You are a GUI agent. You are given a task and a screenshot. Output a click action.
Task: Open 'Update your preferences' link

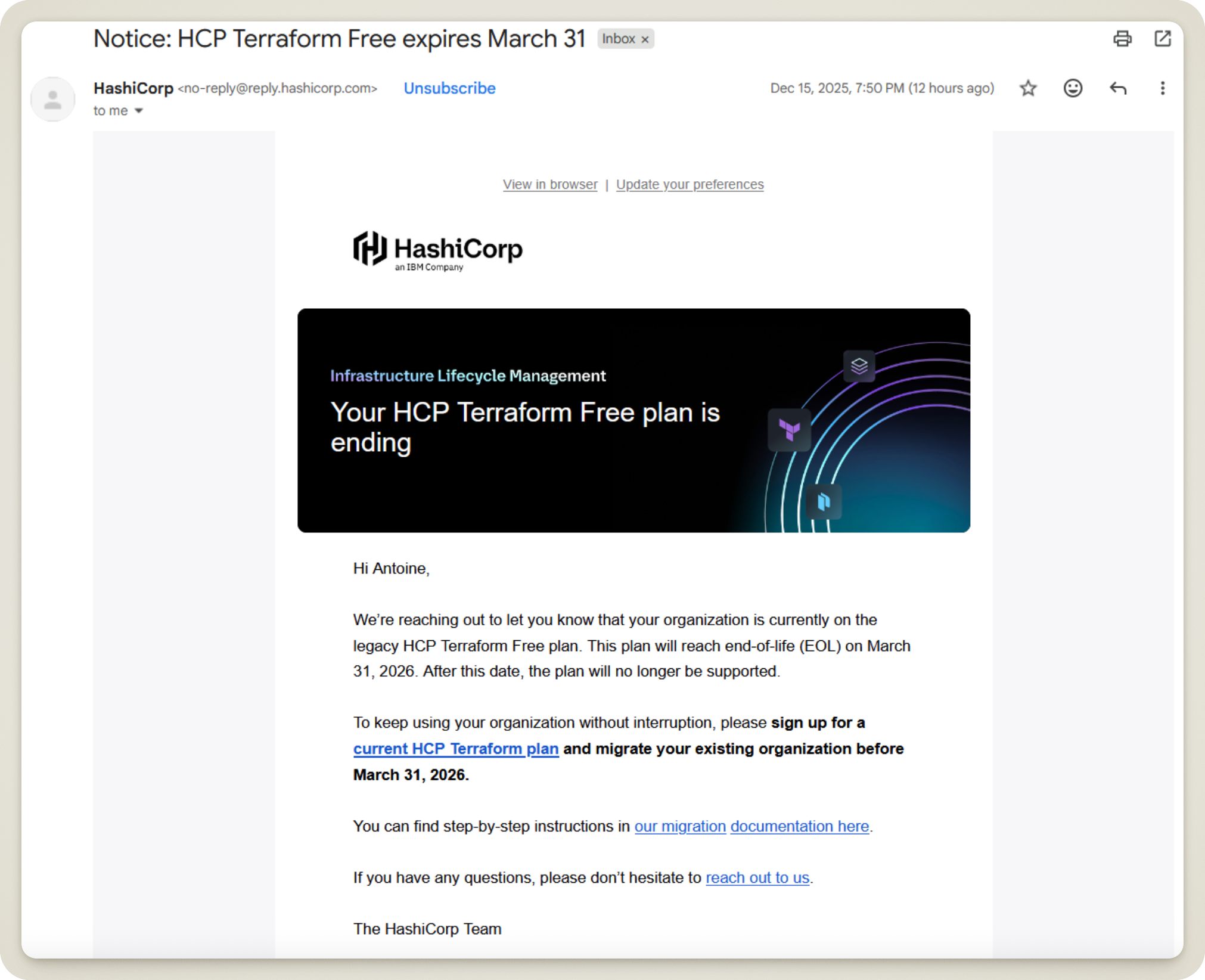point(690,184)
